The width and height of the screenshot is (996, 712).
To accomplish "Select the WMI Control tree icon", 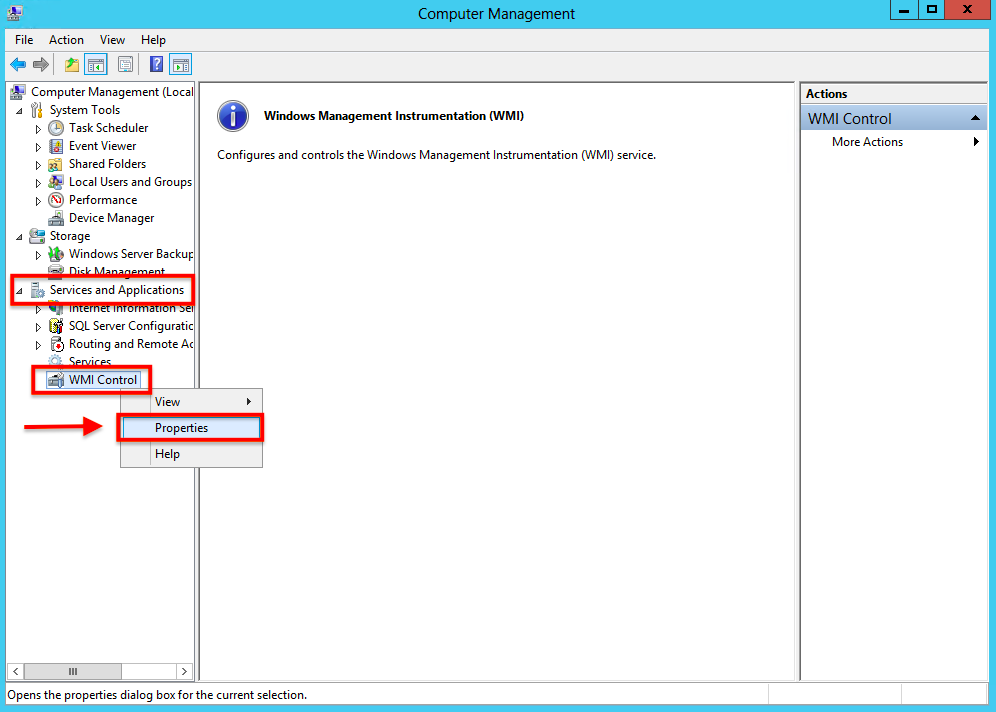I will (x=56, y=380).
